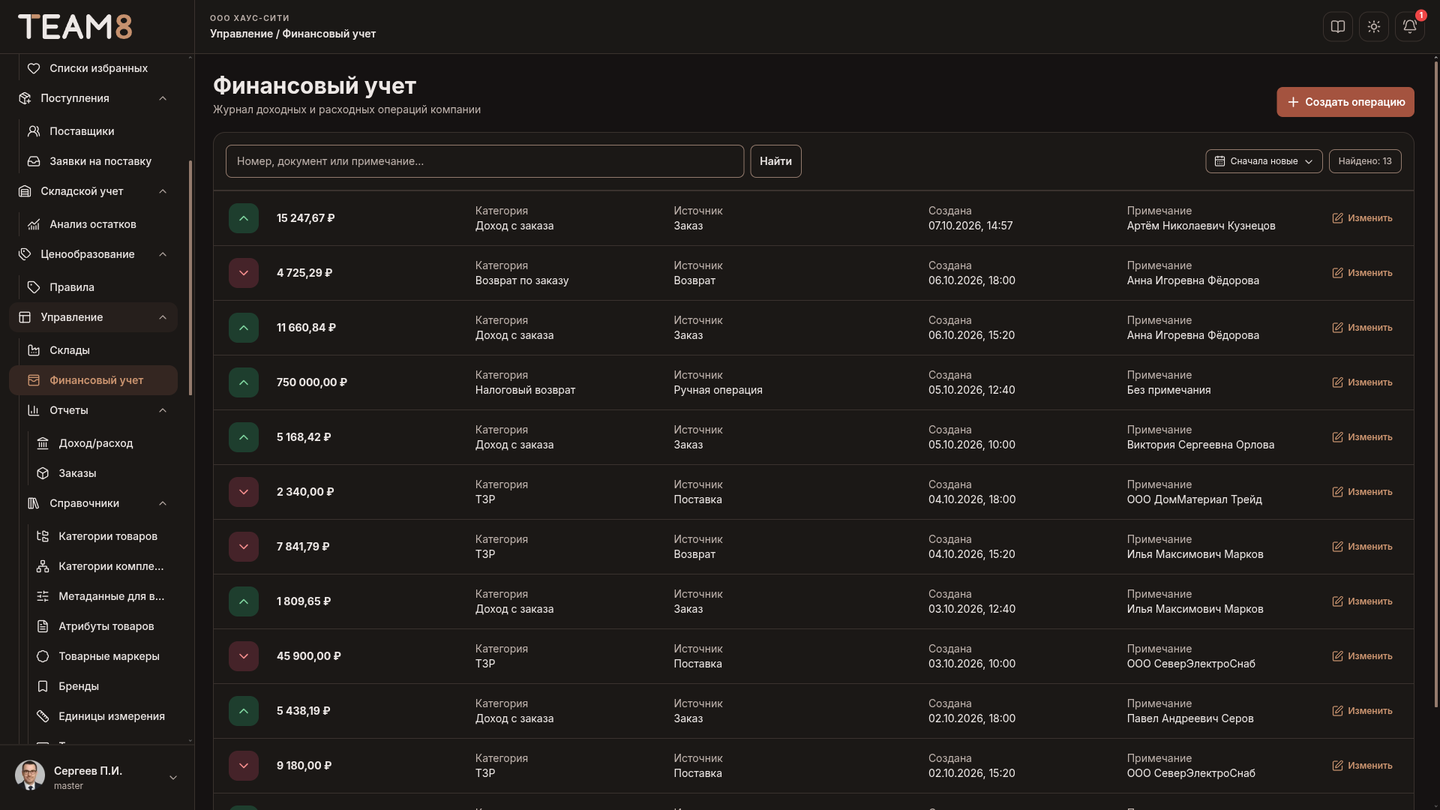Collapse the Складской учет section chevron
This screenshot has height=810, width=1440.
click(163, 191)
